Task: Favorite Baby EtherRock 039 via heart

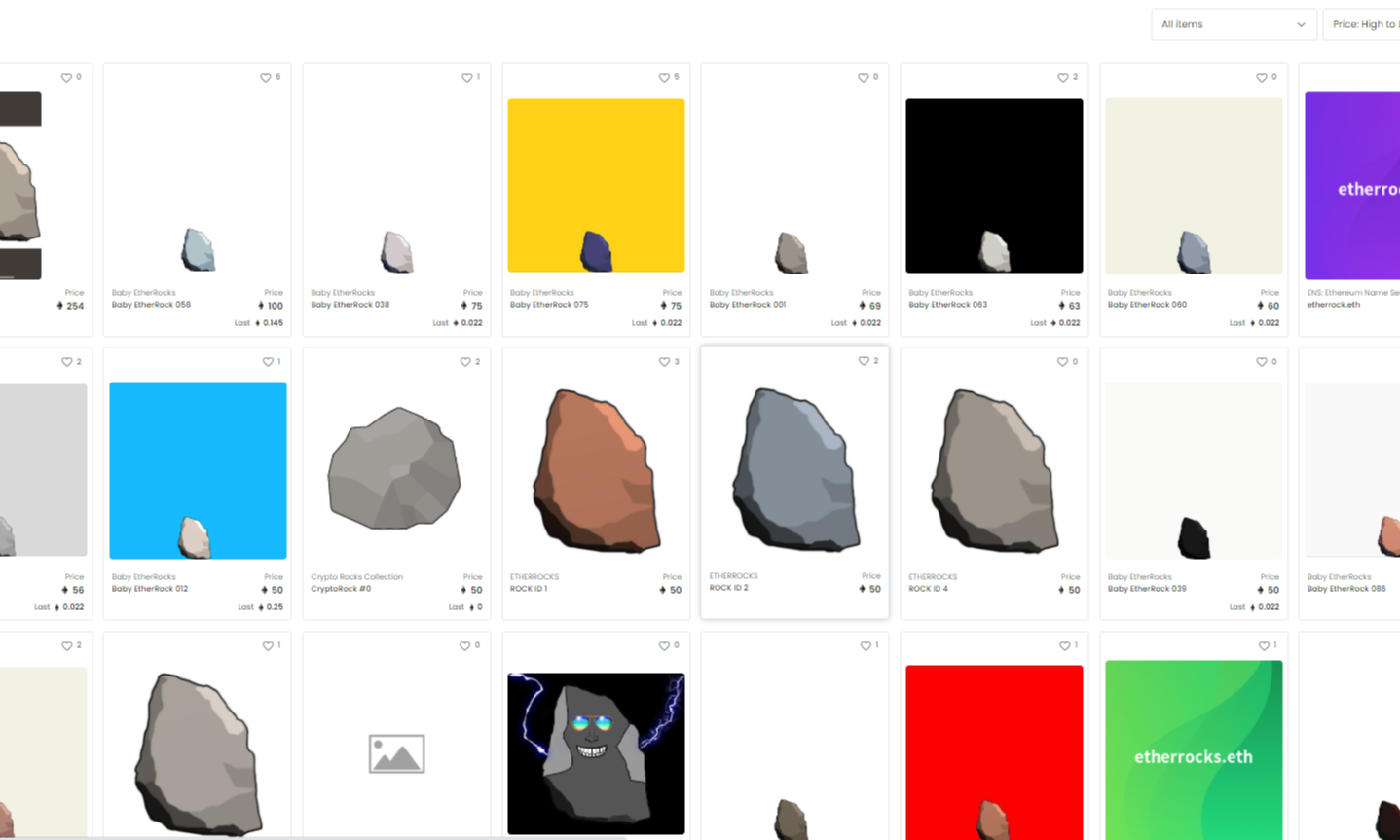Action: coord(1261,362)
